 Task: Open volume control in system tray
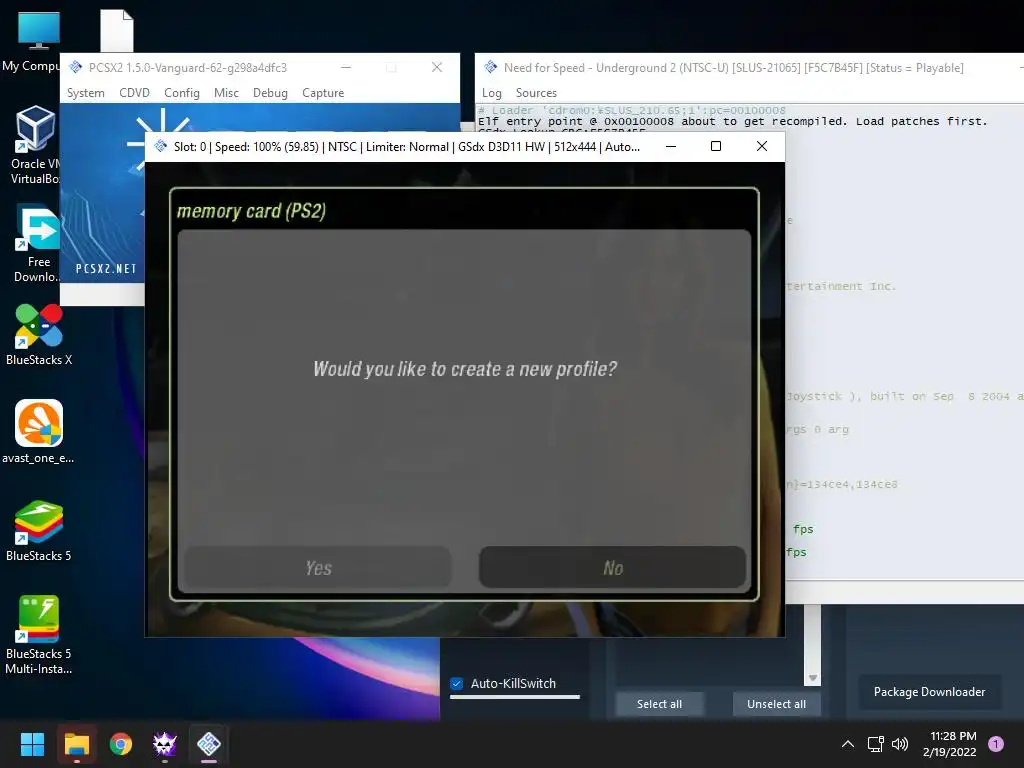(900, 744)
